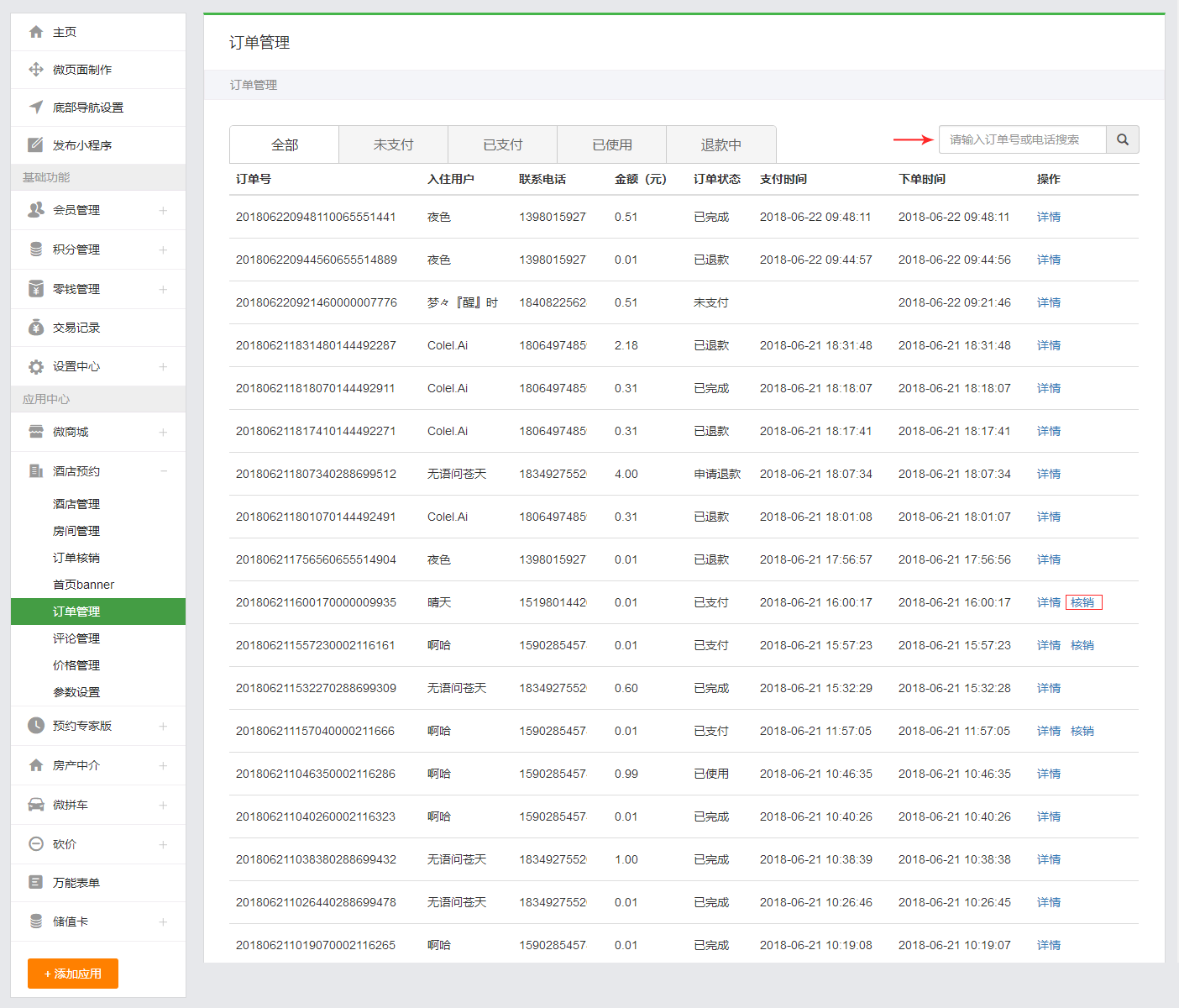
Task: Click the 预约专家版 clock icon
Action: click(36, 726)
